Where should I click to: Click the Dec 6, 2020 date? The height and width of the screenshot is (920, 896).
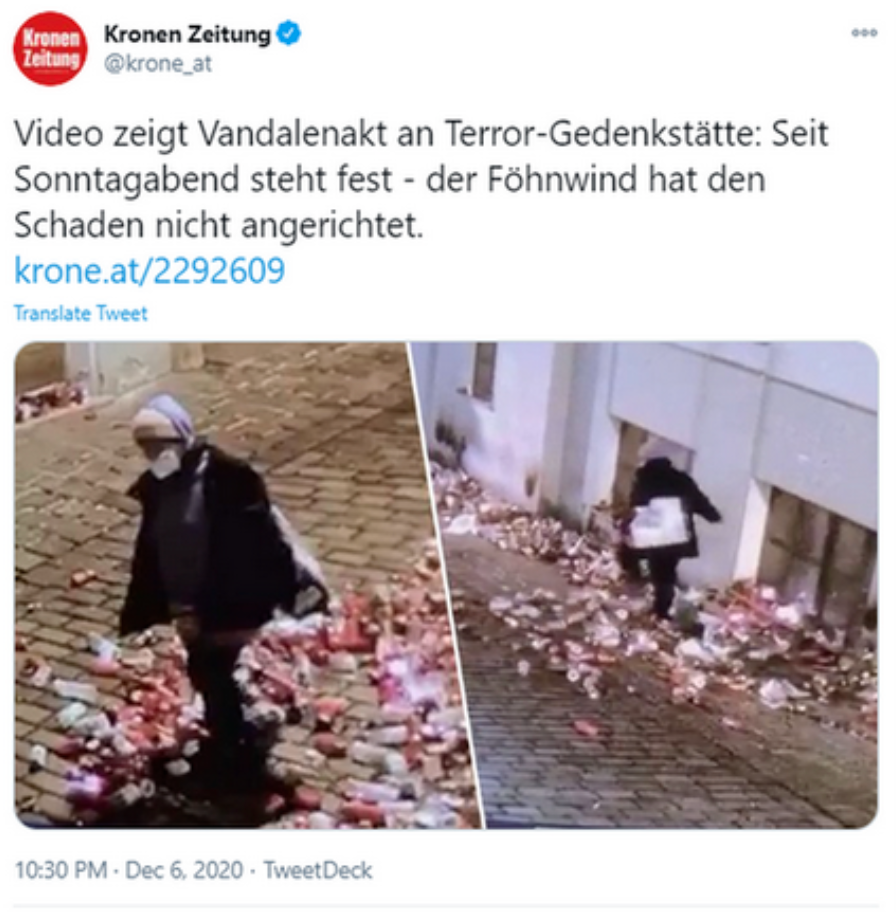click(x=184, y=870)
